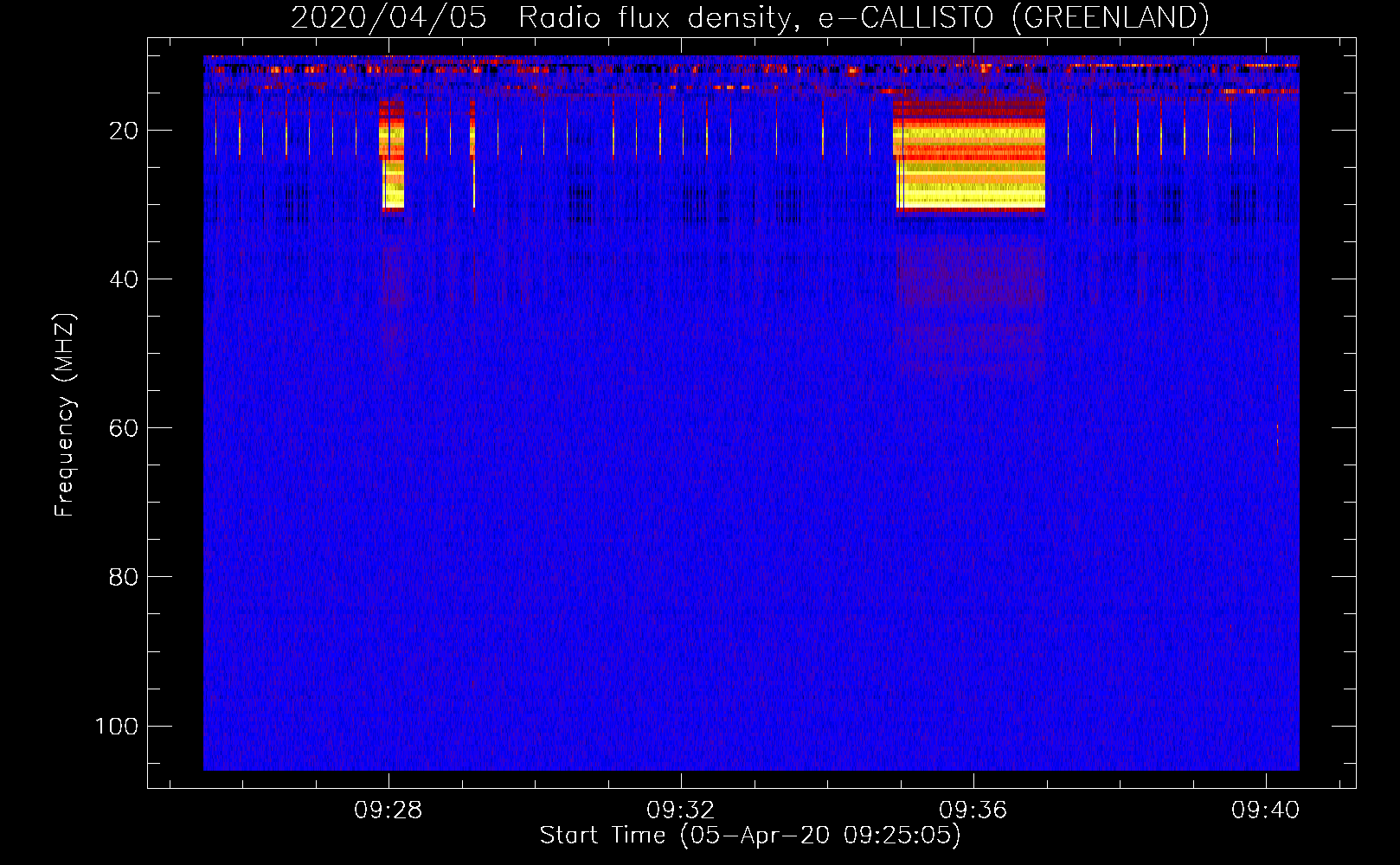Click the 09:40 time tick label
1400x865 pixels.
coord(1266,810)
